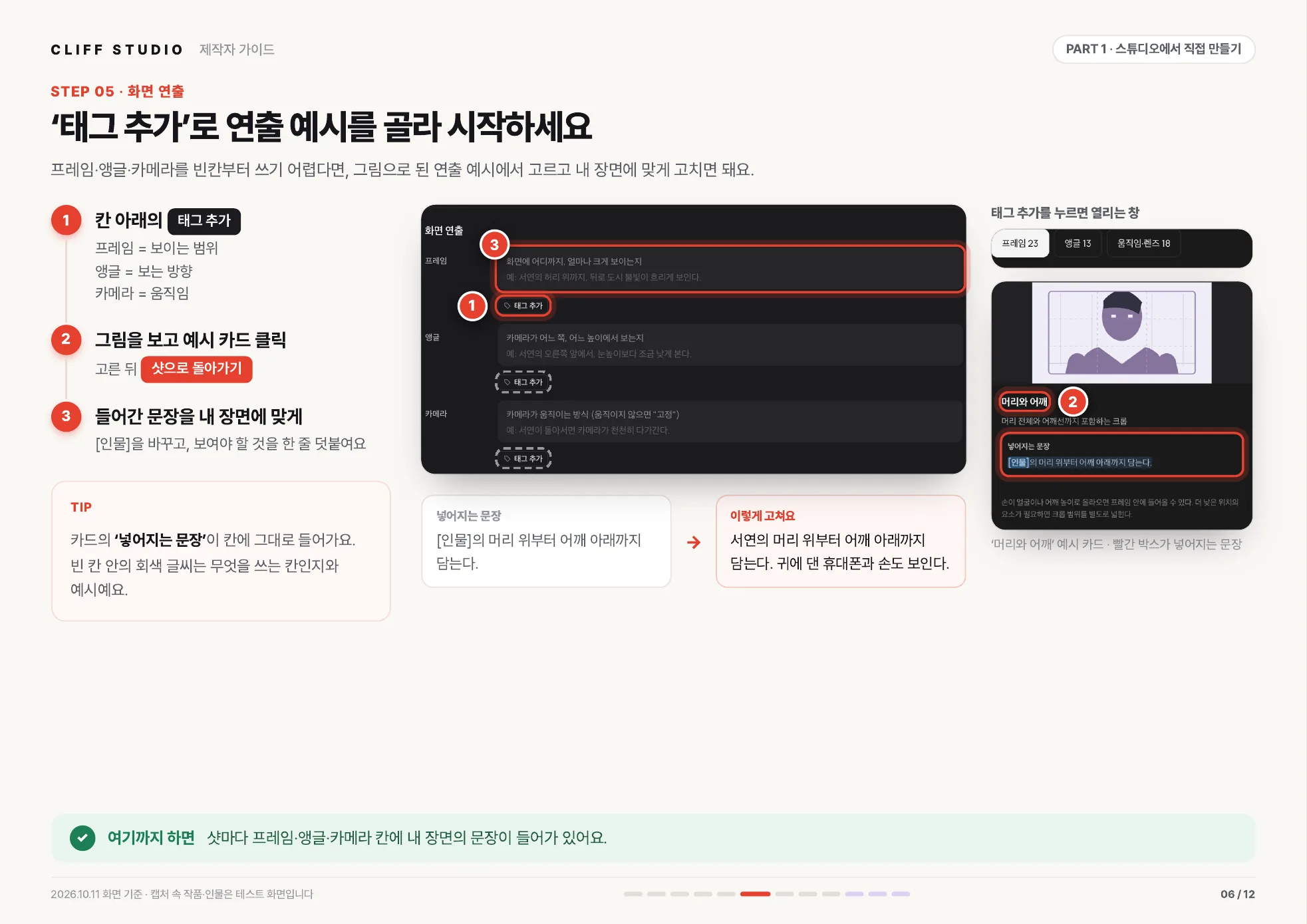Click the 태그 추가를 누르면 열리는 창 caption heading
This screenshot has height=924, width=1307.
(x=1065, y=213)
